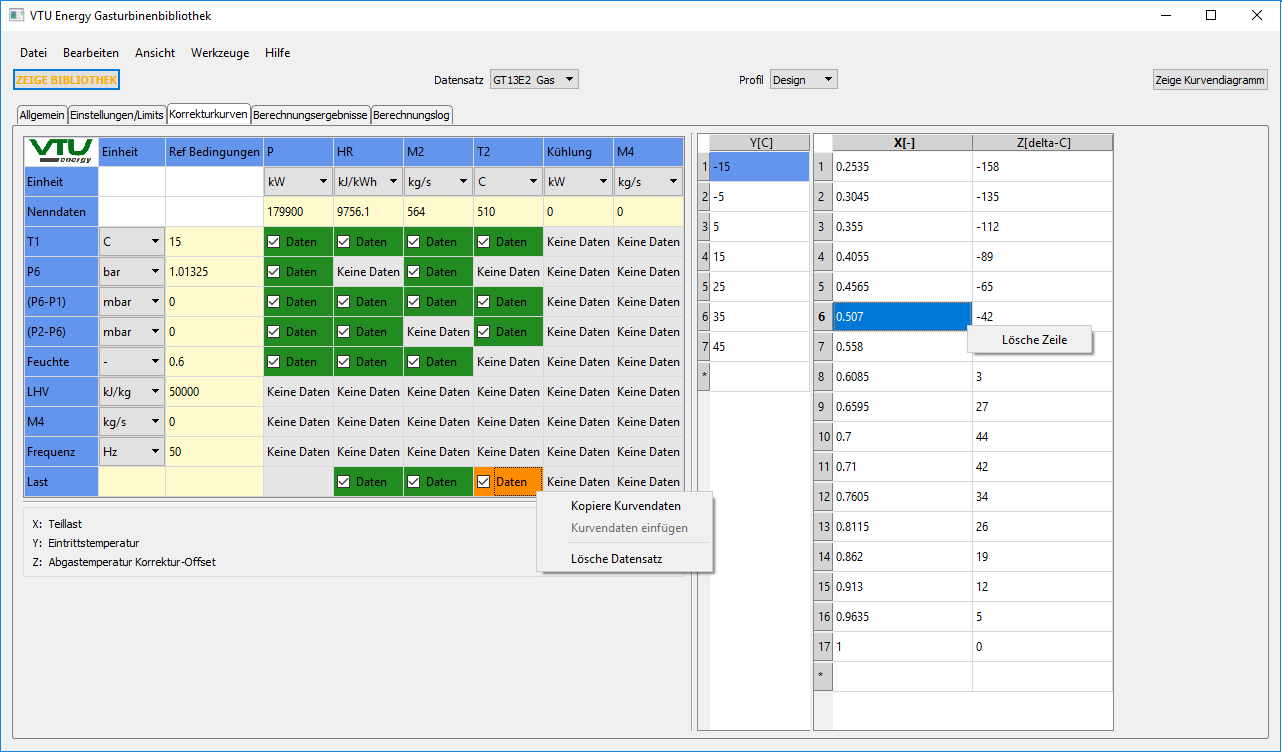1282x752 pixels.
Task: Toggle Daten checkbox for (P6-P1) row, T2 column
Action: click(x=484, y=302)
